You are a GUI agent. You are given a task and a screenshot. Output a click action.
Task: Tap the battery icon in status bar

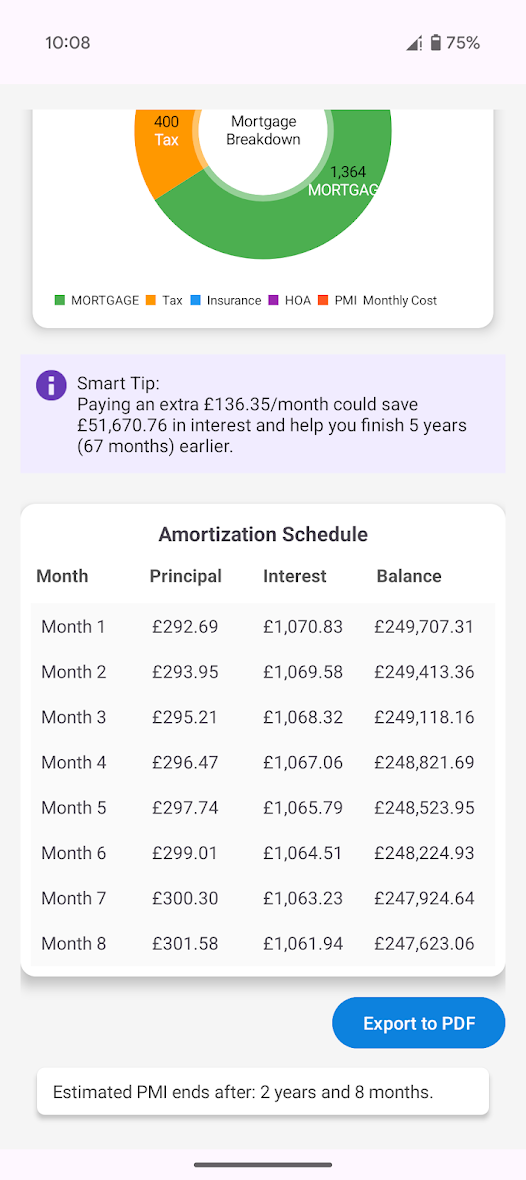435,43
